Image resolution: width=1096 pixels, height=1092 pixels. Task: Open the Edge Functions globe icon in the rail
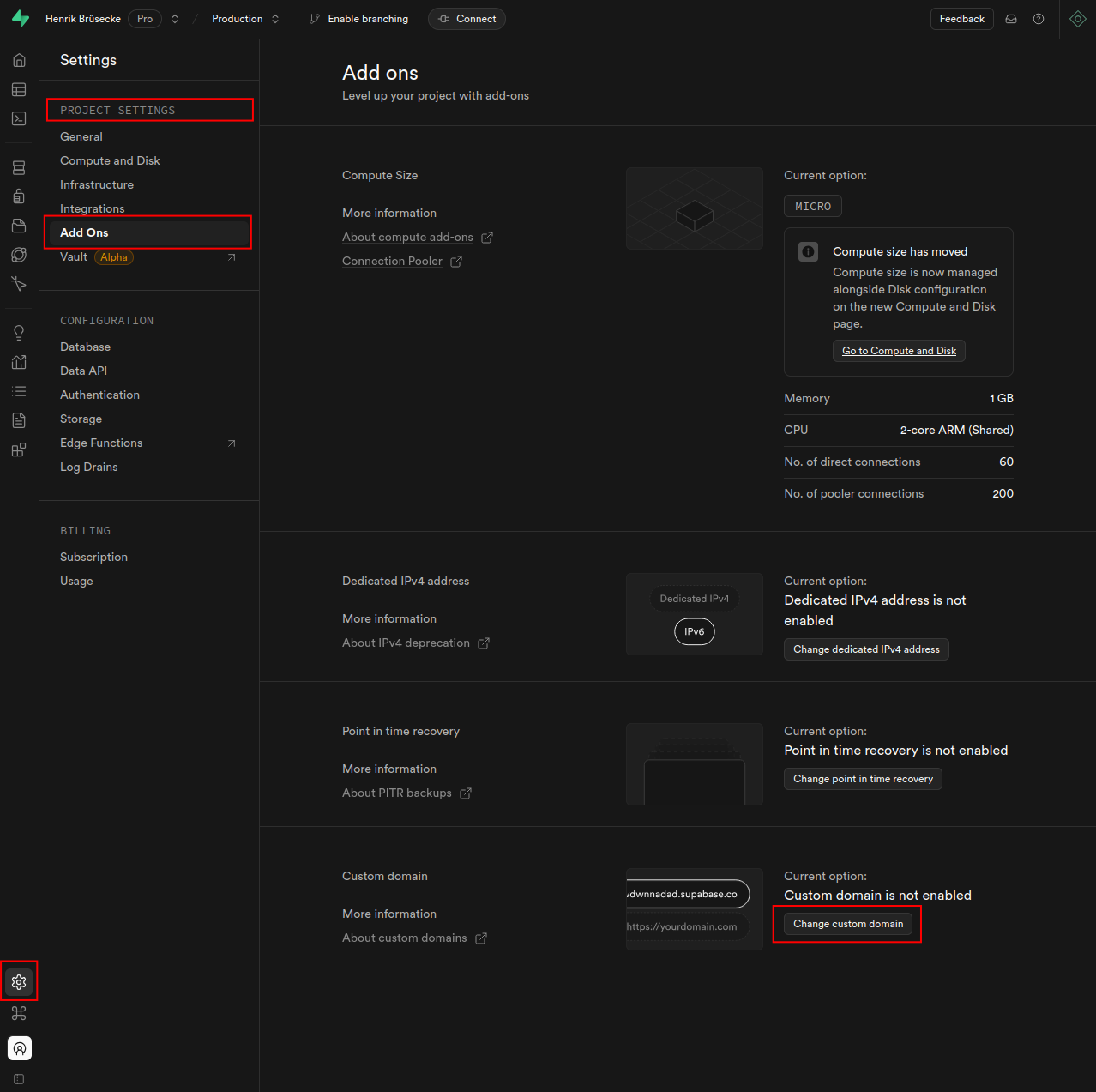pos(19,255)
